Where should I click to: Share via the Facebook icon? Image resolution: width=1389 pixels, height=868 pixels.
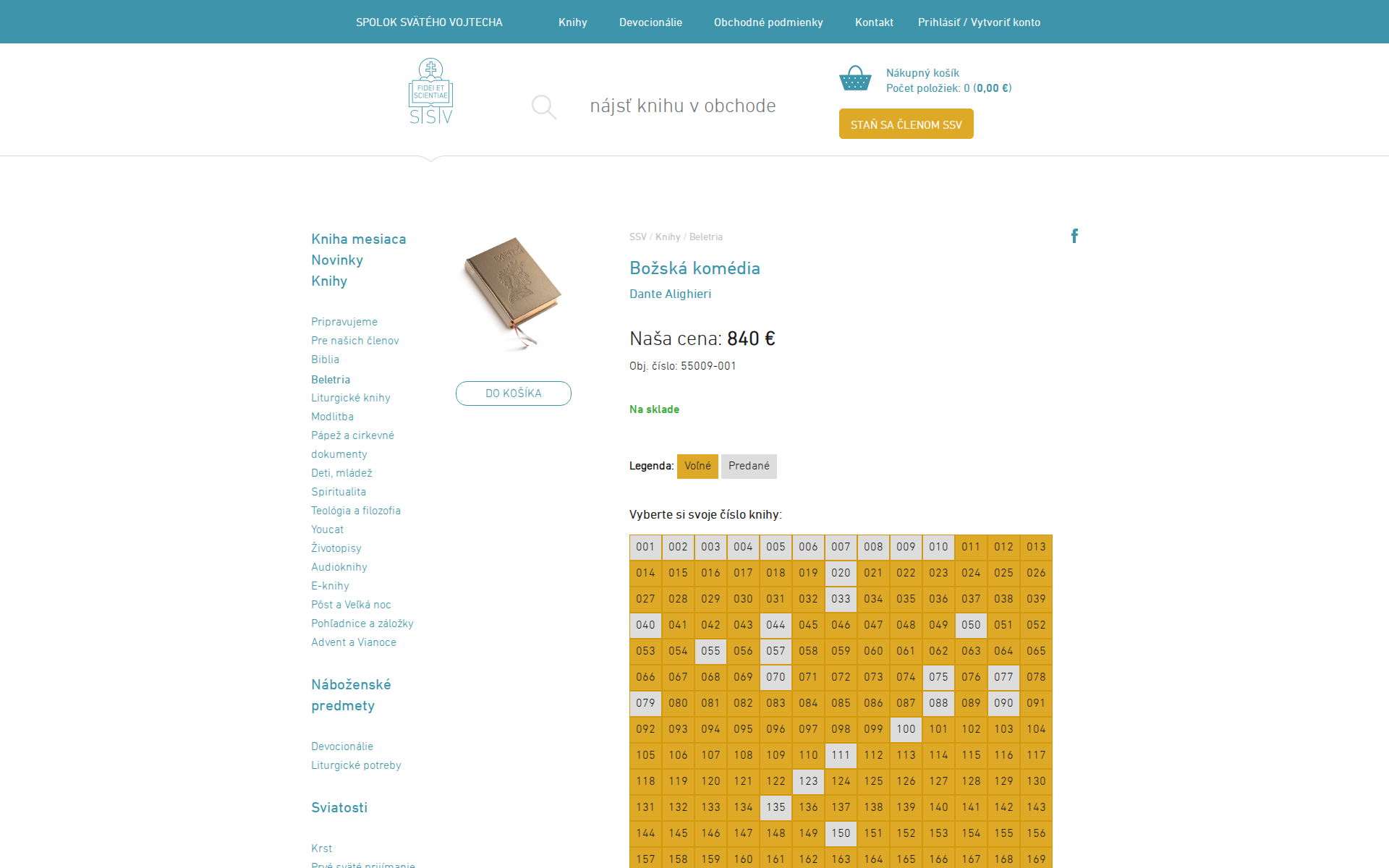click(1074, 236)
